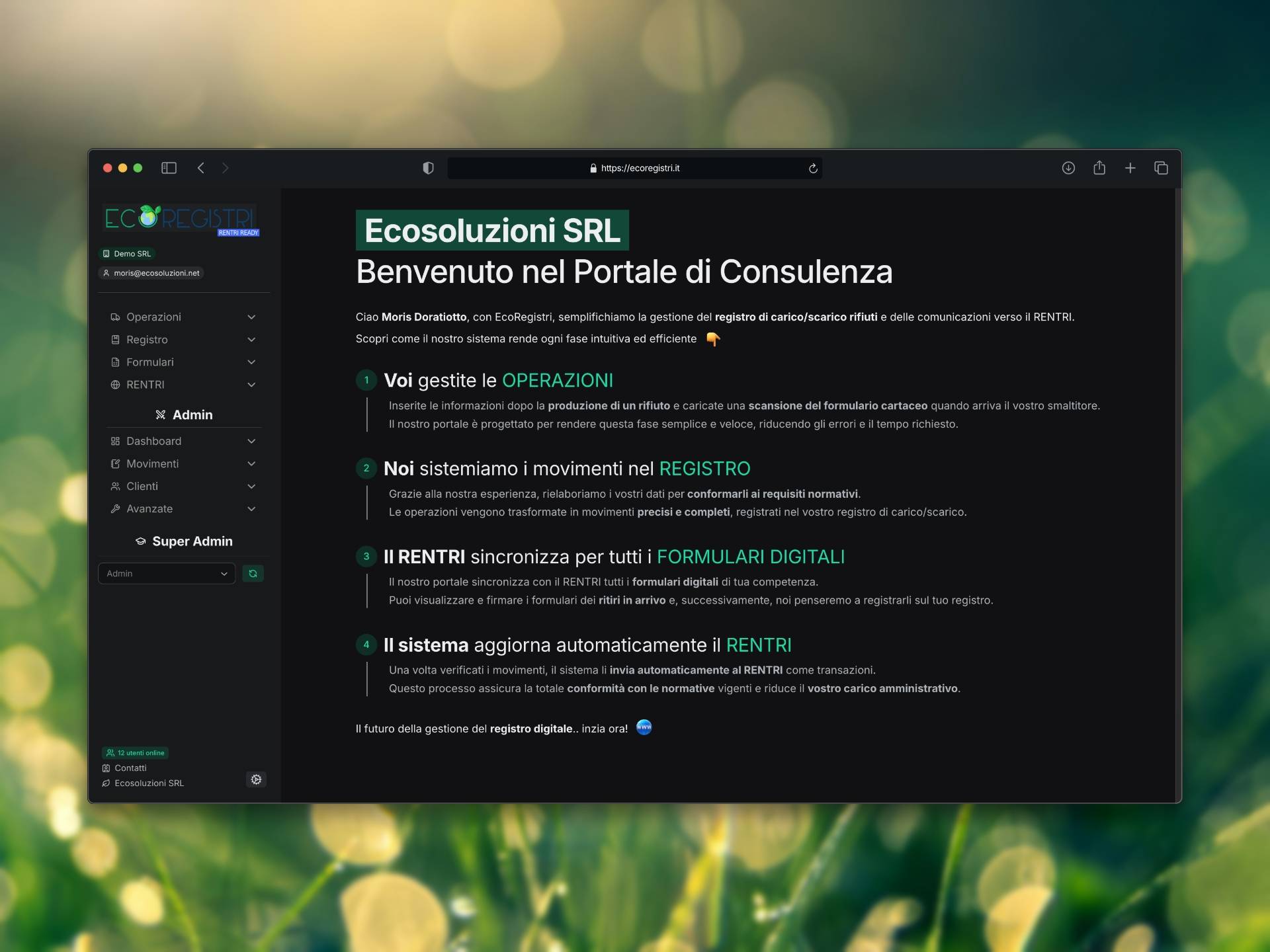
Task: Expand the Avanzate chevron
Action: click(x=251, y=508)
